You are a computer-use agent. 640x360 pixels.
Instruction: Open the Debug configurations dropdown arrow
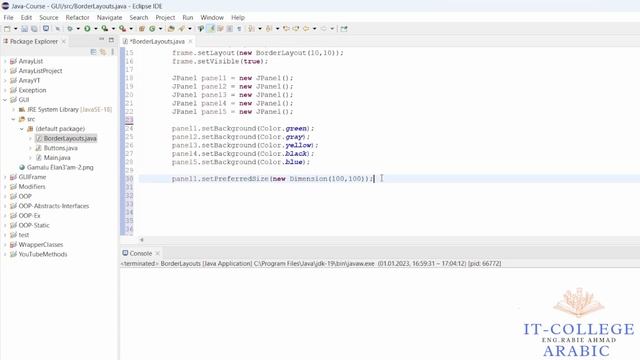78,29
